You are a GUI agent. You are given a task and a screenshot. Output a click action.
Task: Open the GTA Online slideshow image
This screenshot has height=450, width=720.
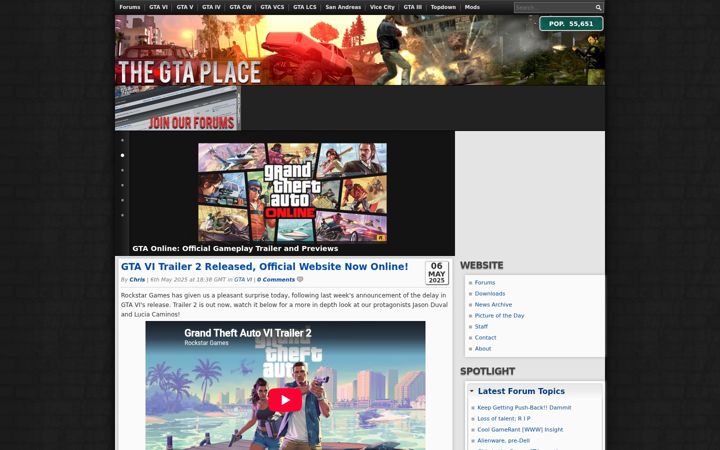(x=292, y=192)
